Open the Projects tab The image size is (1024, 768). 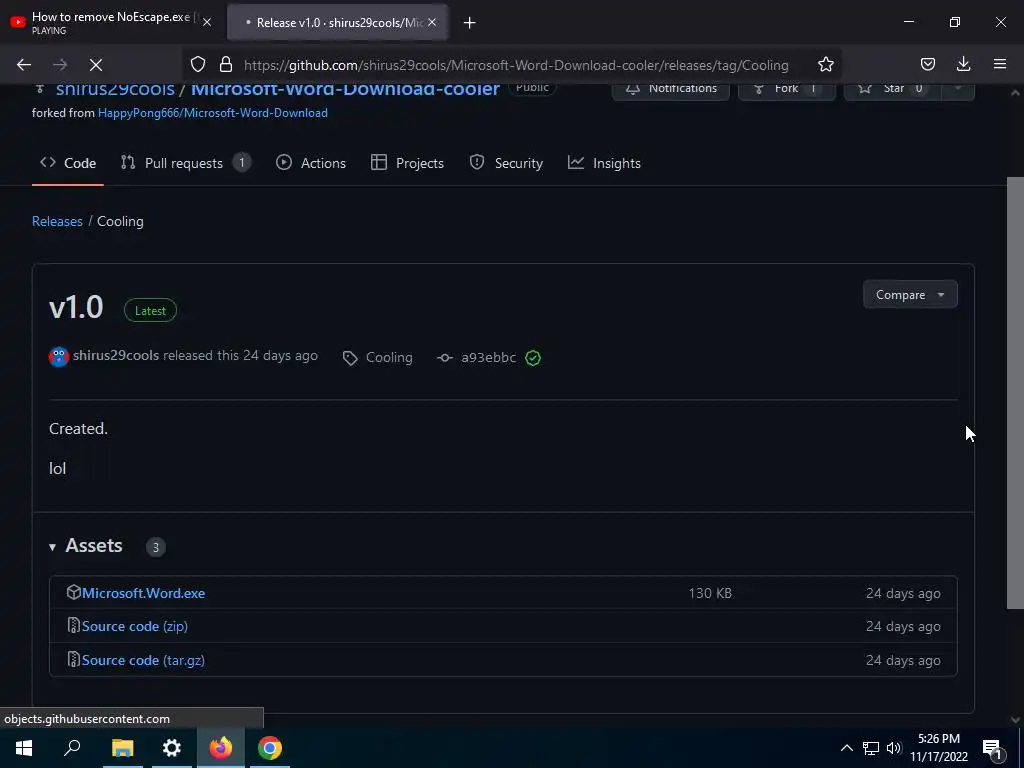point(407,163)
